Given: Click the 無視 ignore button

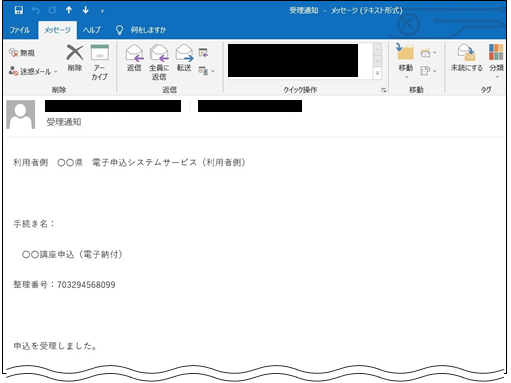Looking at the screenshot, I should click(22, 53).
